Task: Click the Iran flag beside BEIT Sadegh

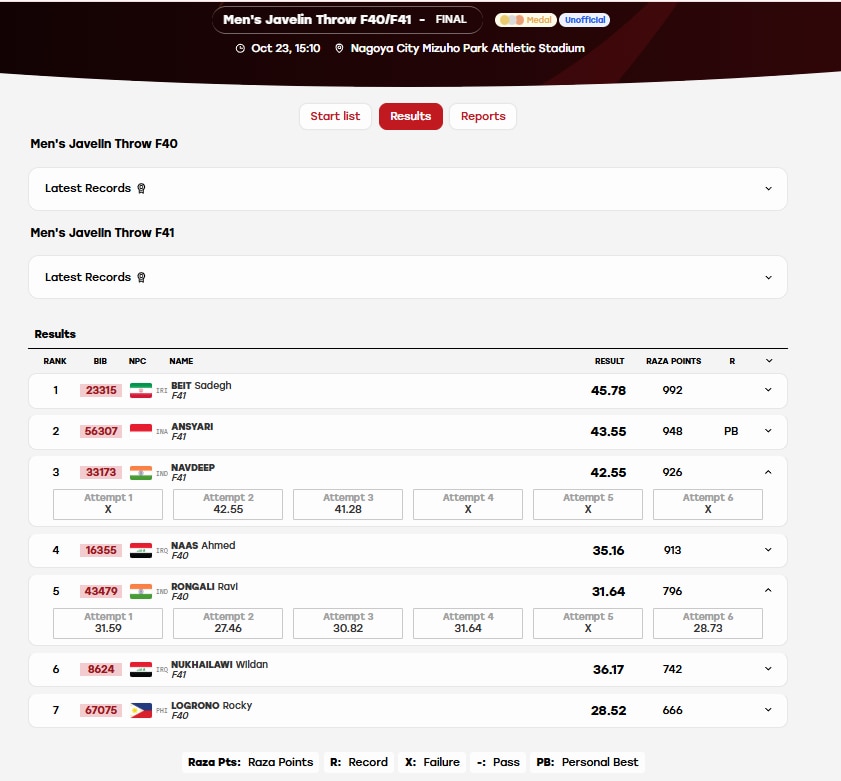Action: [141, 390]
